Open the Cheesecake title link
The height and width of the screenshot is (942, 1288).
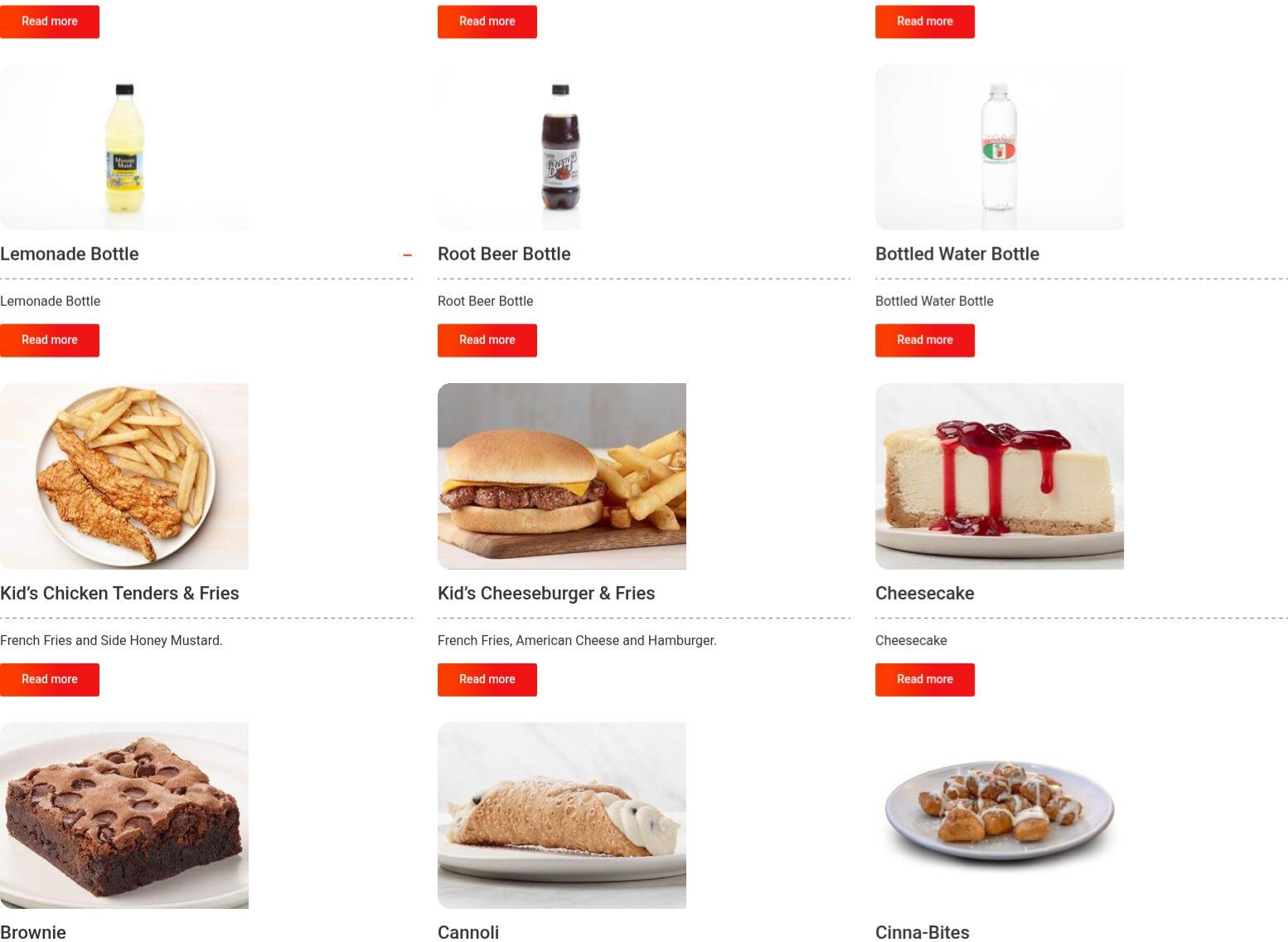(x=925, y=593)
